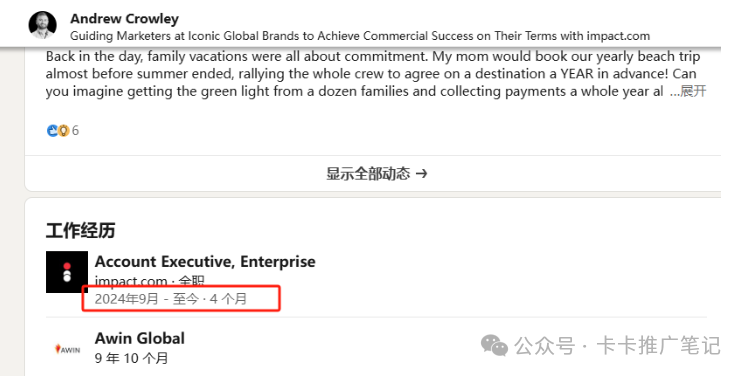Click the arrow icon after 显示全部动态

coord(421,174)
